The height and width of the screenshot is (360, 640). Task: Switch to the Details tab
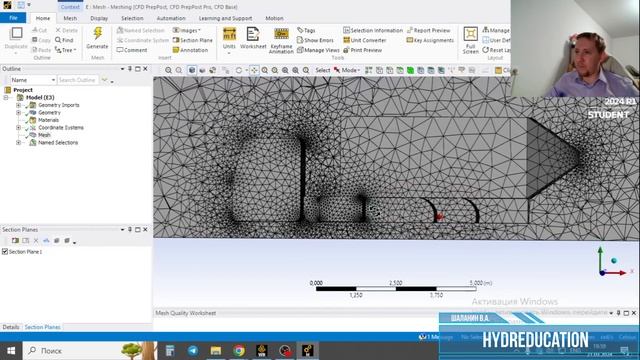pyautogui.click(x=11, y=327)
